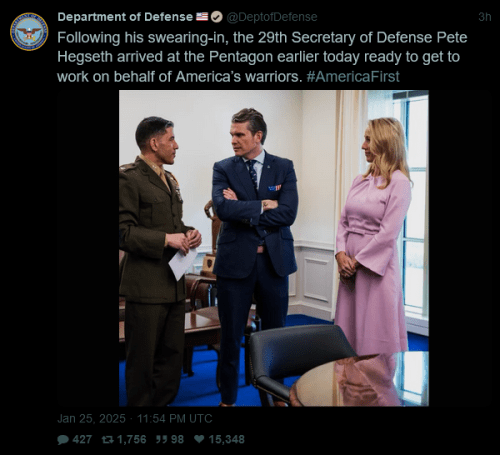Click the 3h relative timestamp
The height and width of the screenshot is (455, 500).
(485, 17)
